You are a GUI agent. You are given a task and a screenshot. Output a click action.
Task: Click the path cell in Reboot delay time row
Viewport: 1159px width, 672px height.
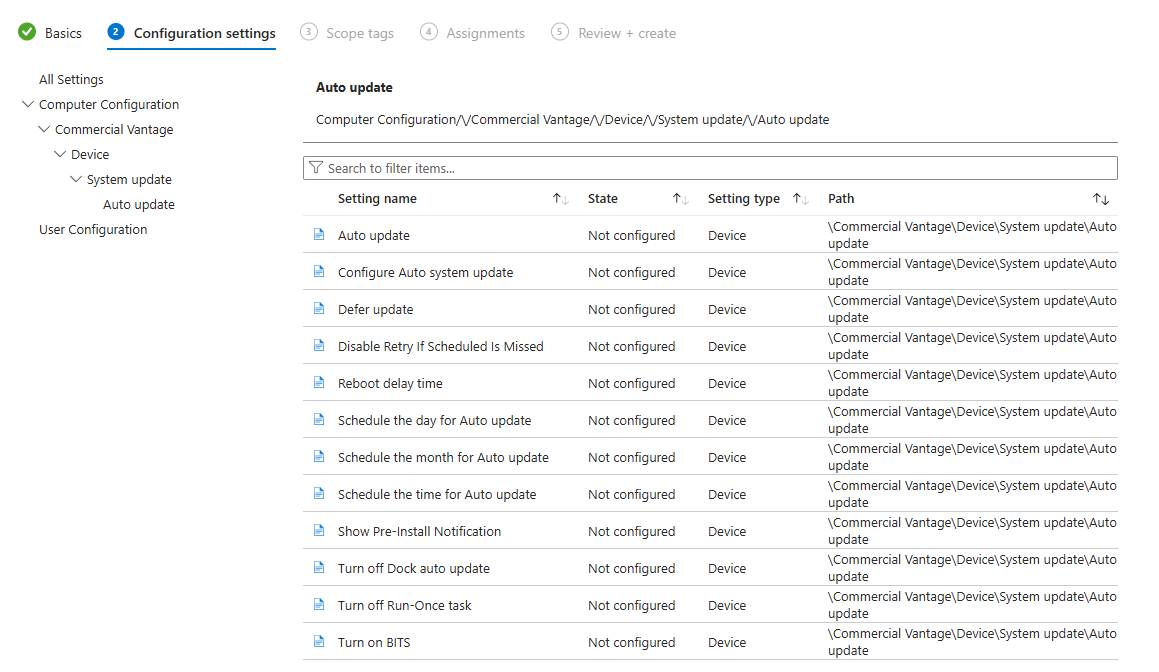tap(972, 383)
